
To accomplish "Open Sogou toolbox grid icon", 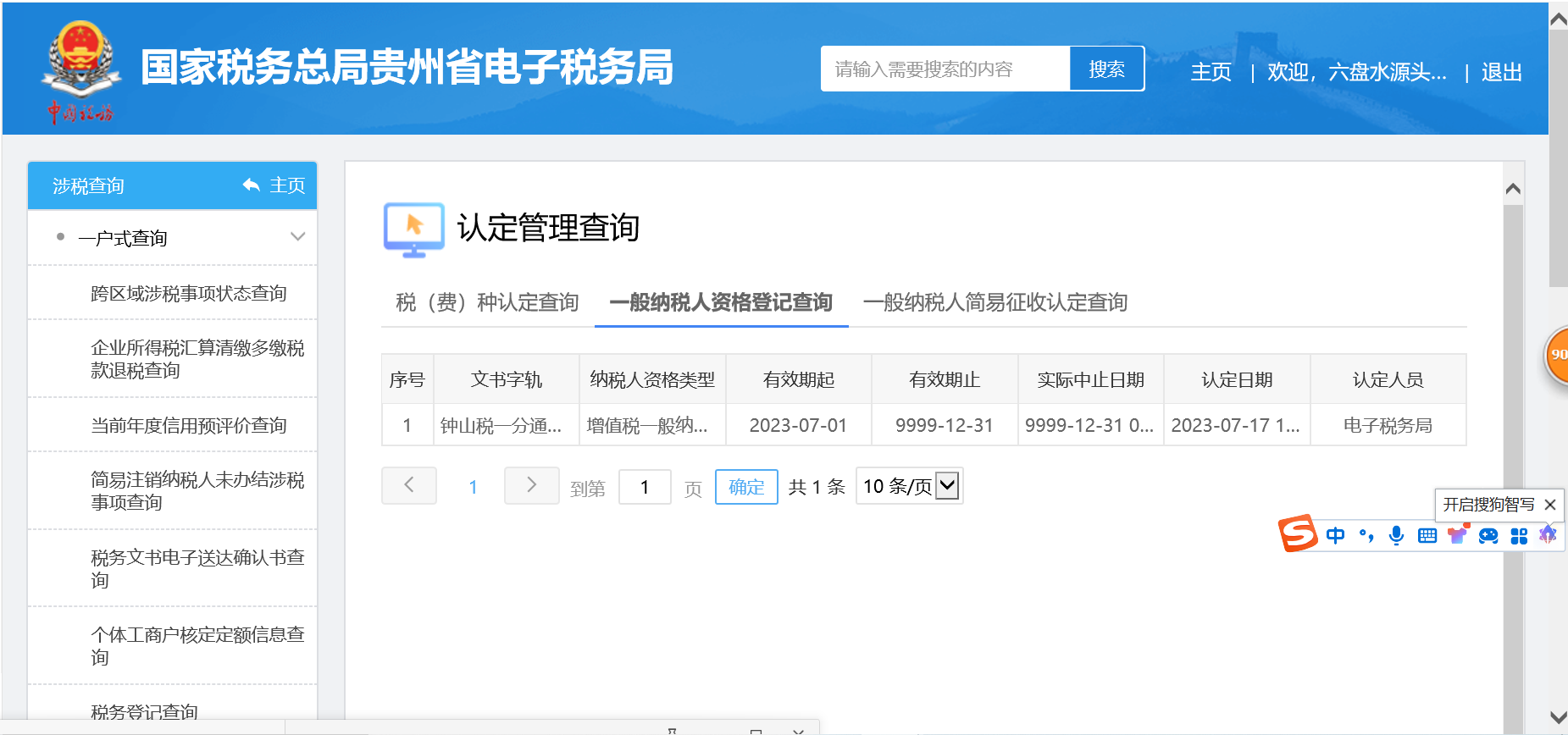I will [1519, 535].
